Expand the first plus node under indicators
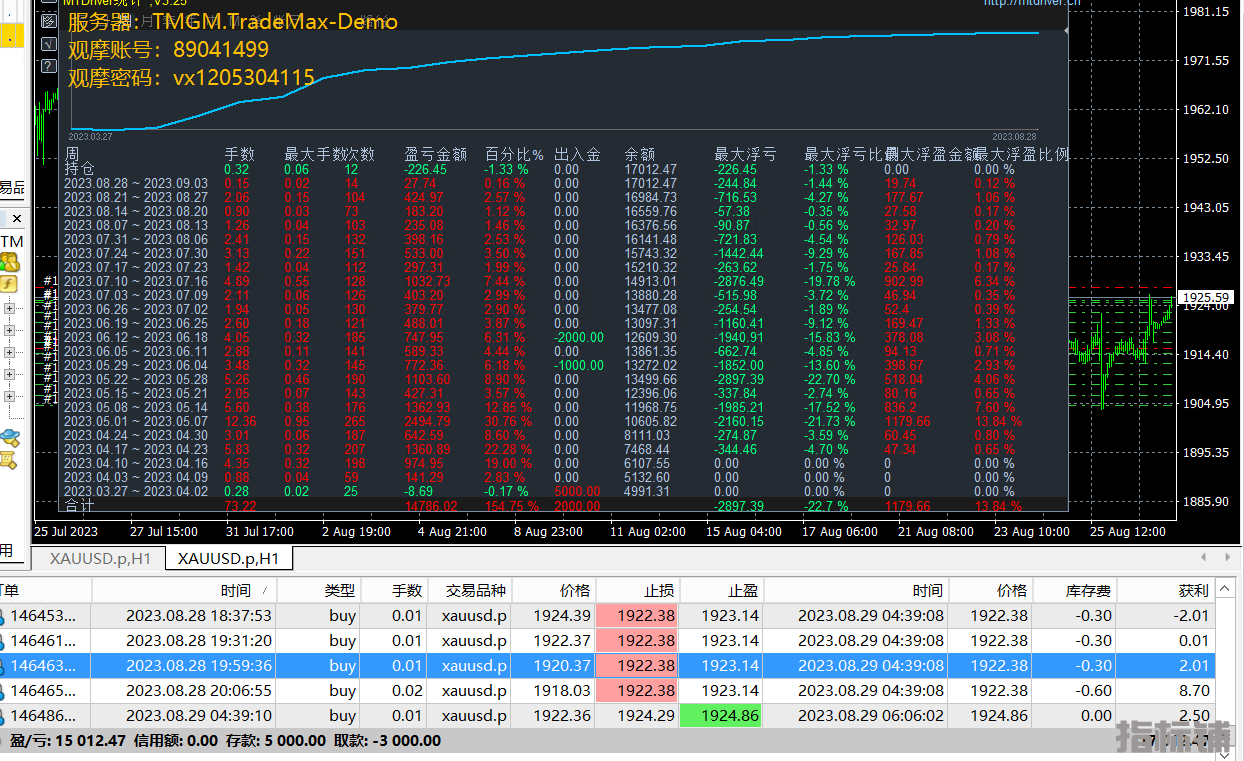The height and width of the screenshot is (761, 1244). click(x=10, y=308)
